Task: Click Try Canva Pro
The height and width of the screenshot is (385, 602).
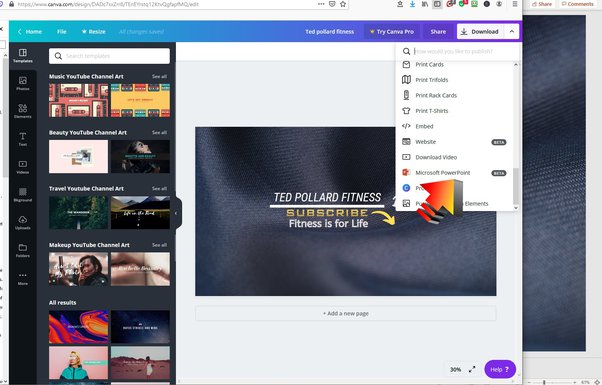Action: tap(392, 31)
